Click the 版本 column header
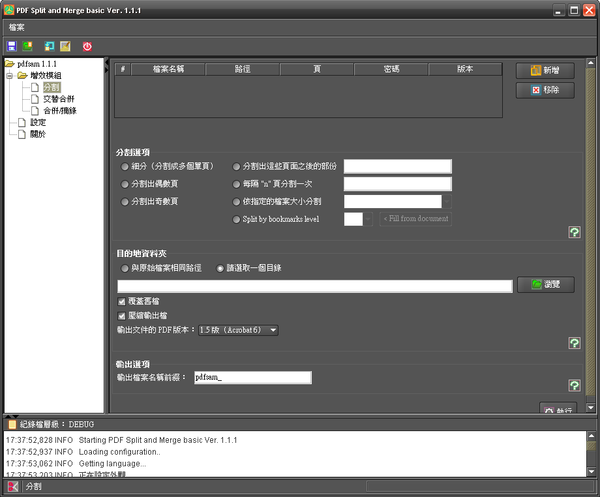The image size is (600, 497). pyautogui.click(x=465, y=69)
